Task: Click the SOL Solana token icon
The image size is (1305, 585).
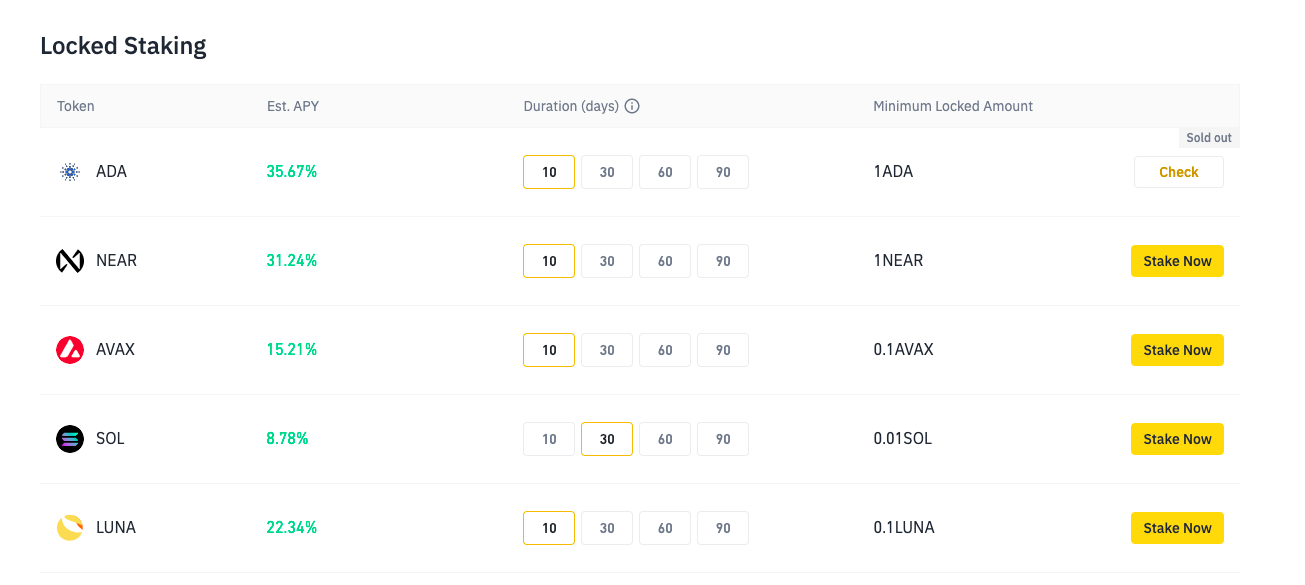Action: (x=70, y=439)
